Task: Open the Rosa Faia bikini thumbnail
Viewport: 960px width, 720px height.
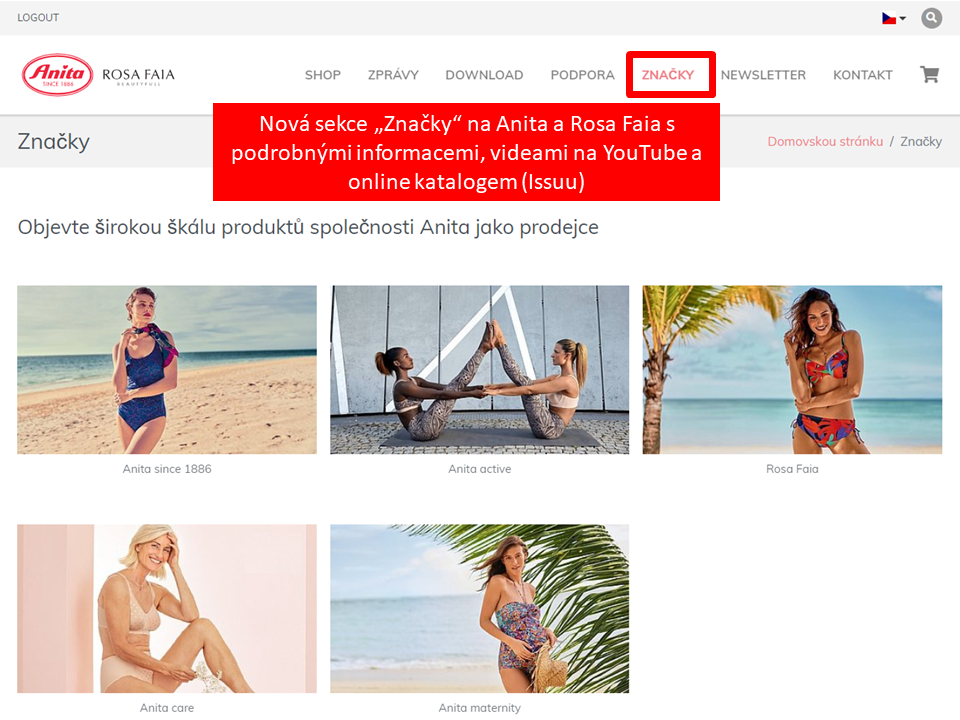Action: coord(792,370)
